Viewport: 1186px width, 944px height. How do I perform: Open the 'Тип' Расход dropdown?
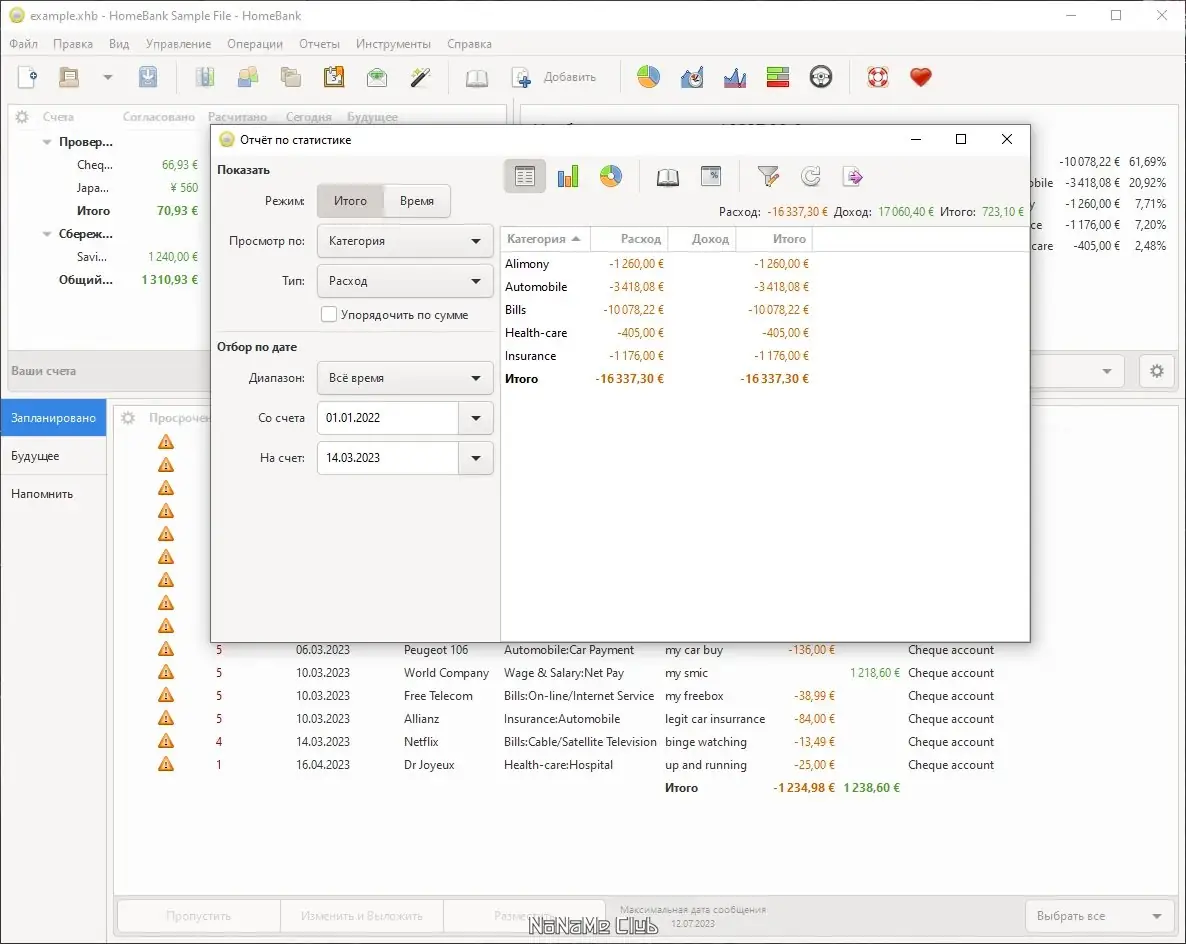pos(405,281)
